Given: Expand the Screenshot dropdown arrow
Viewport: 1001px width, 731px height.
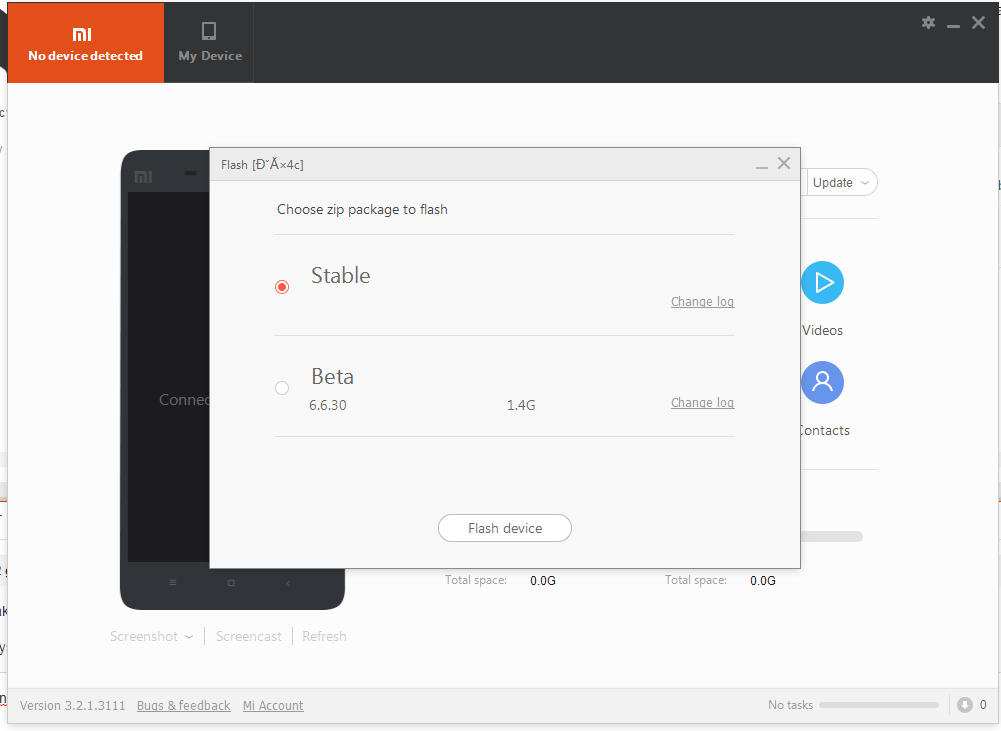Looking at the screenshot, I should (x=188, y=637).
